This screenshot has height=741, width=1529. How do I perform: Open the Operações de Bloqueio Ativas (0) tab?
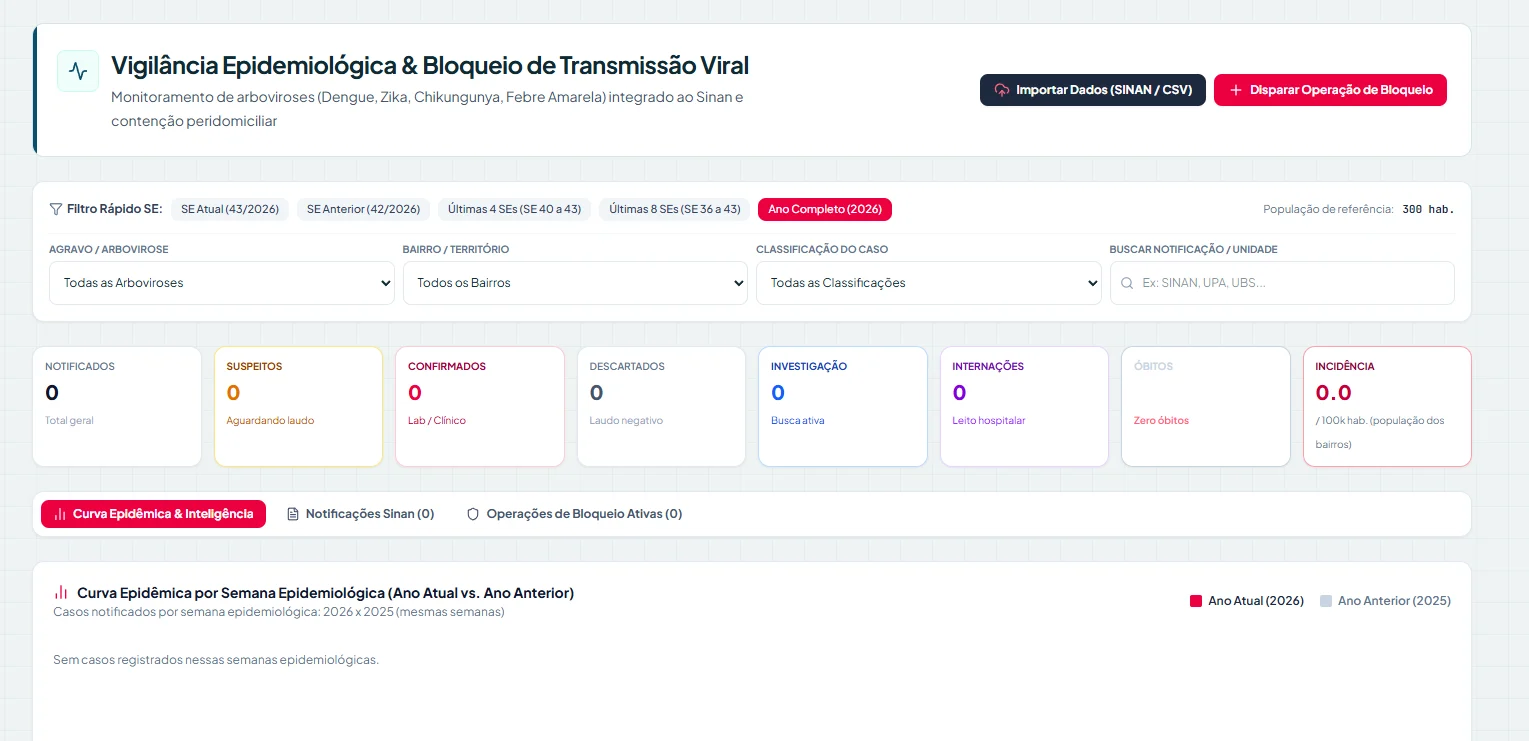pos(574,514)
